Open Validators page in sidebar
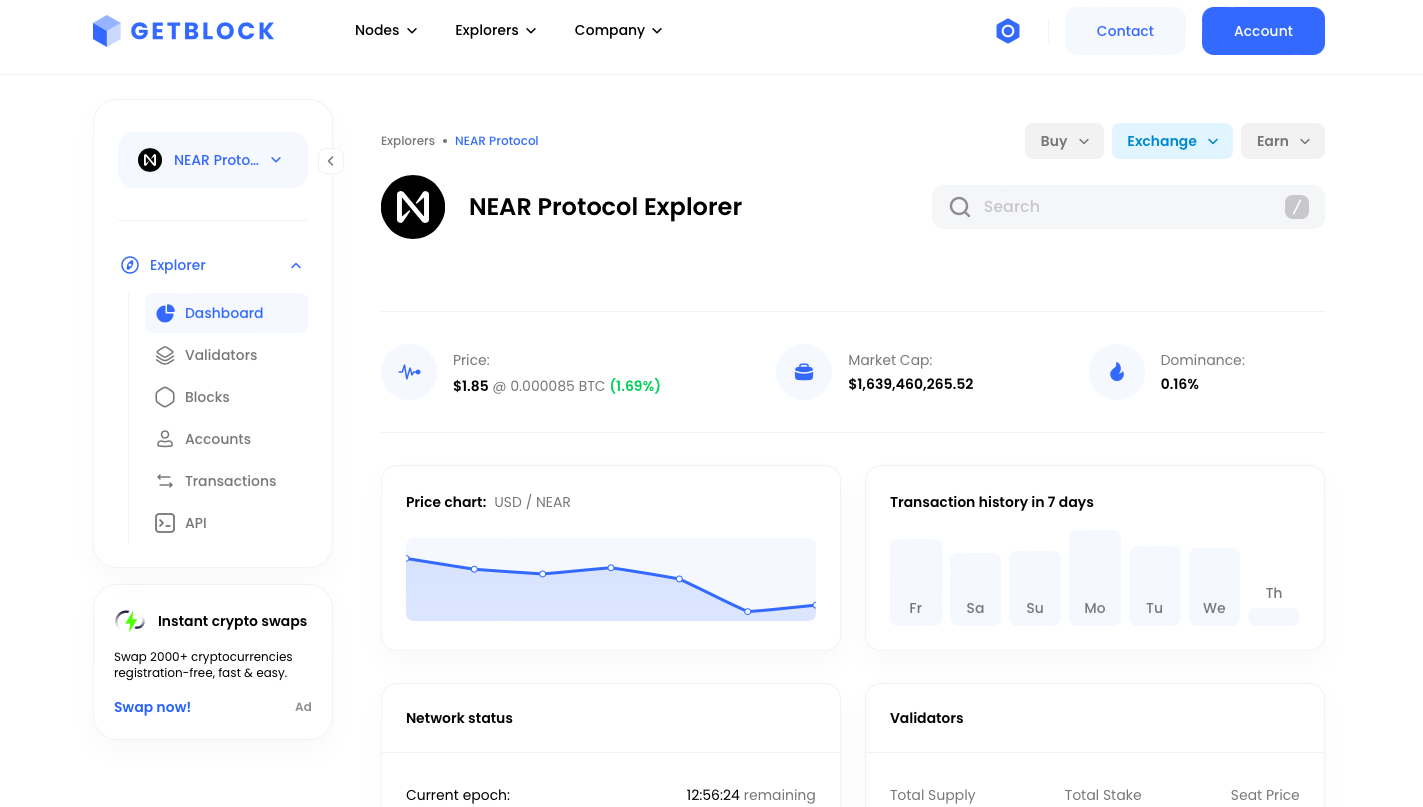Viewport: 1423px width, 807px height. click(x=226, y=355)
